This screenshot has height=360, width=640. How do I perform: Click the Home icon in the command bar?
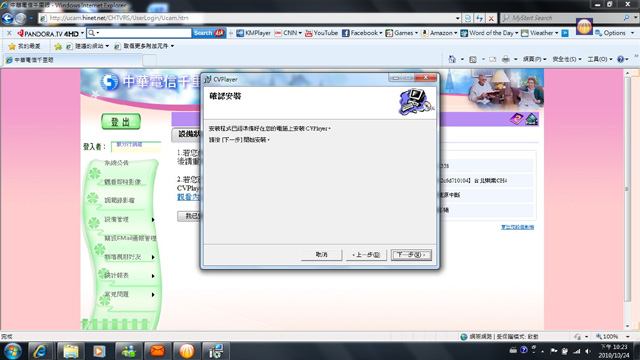coord(452,59)
